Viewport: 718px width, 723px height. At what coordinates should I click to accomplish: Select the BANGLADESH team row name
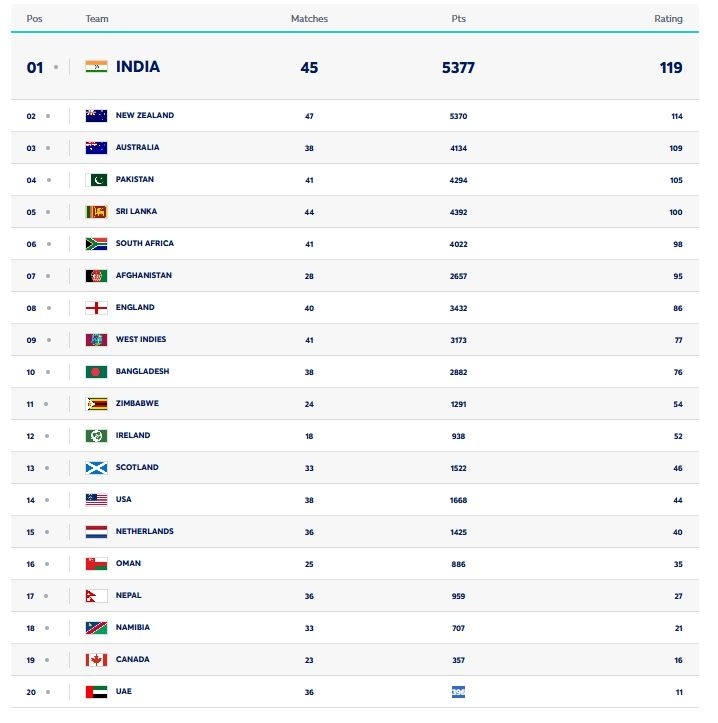pos(142,371)
